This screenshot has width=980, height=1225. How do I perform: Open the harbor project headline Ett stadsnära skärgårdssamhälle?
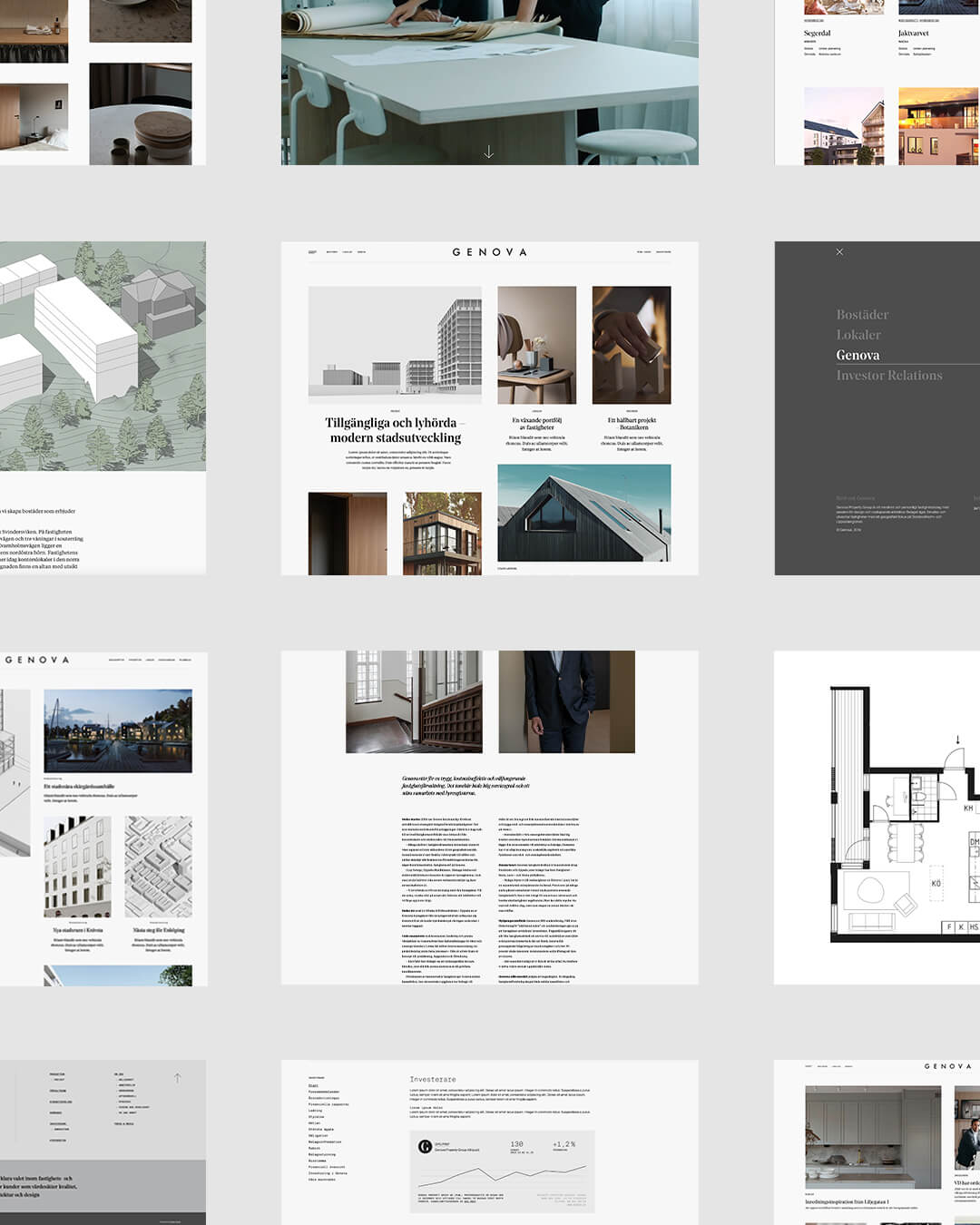tap(79, 787)
